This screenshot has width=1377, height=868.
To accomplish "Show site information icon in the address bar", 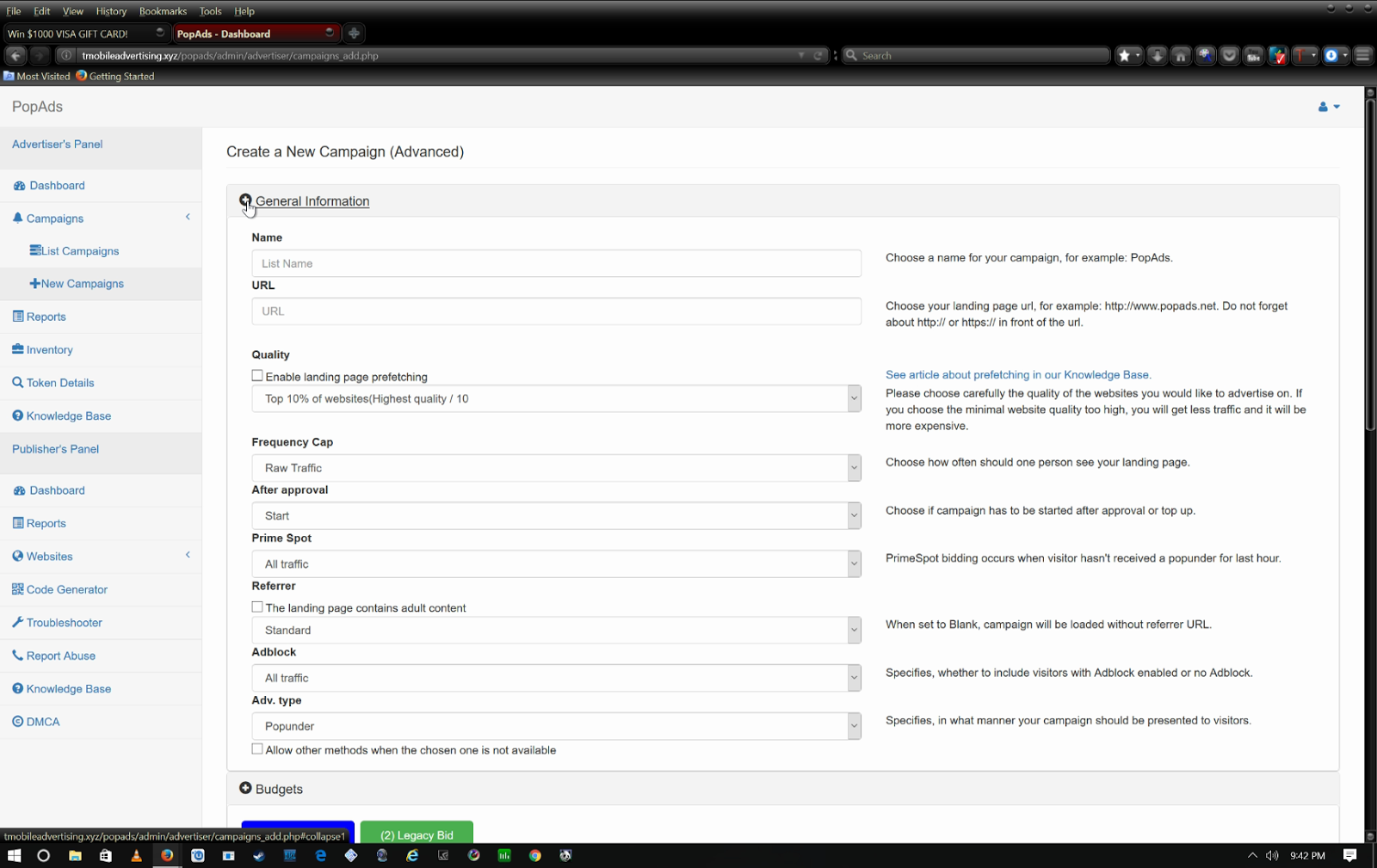I will click(66, 55).
